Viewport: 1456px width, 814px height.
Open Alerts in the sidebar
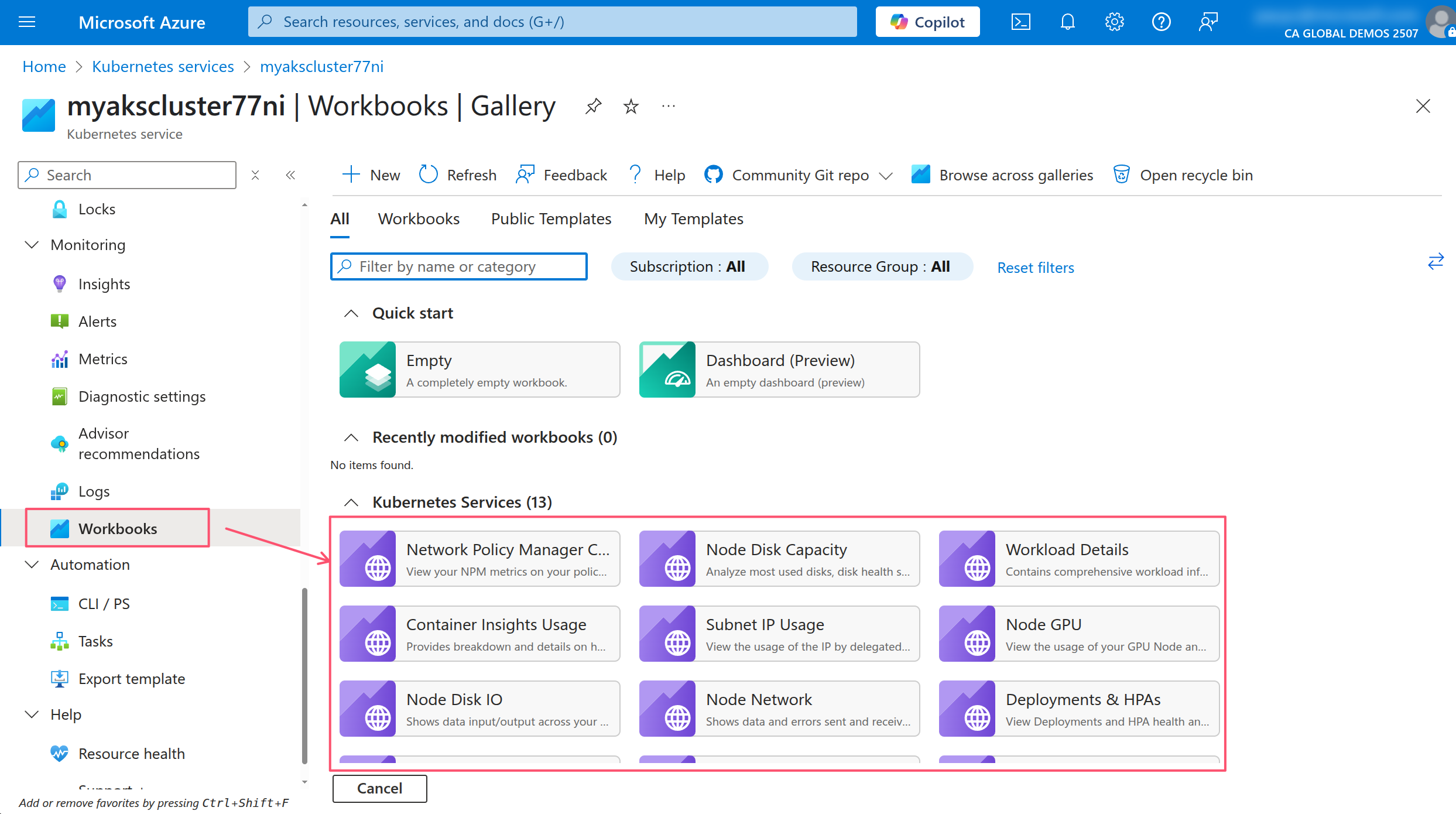pos(97,322)
